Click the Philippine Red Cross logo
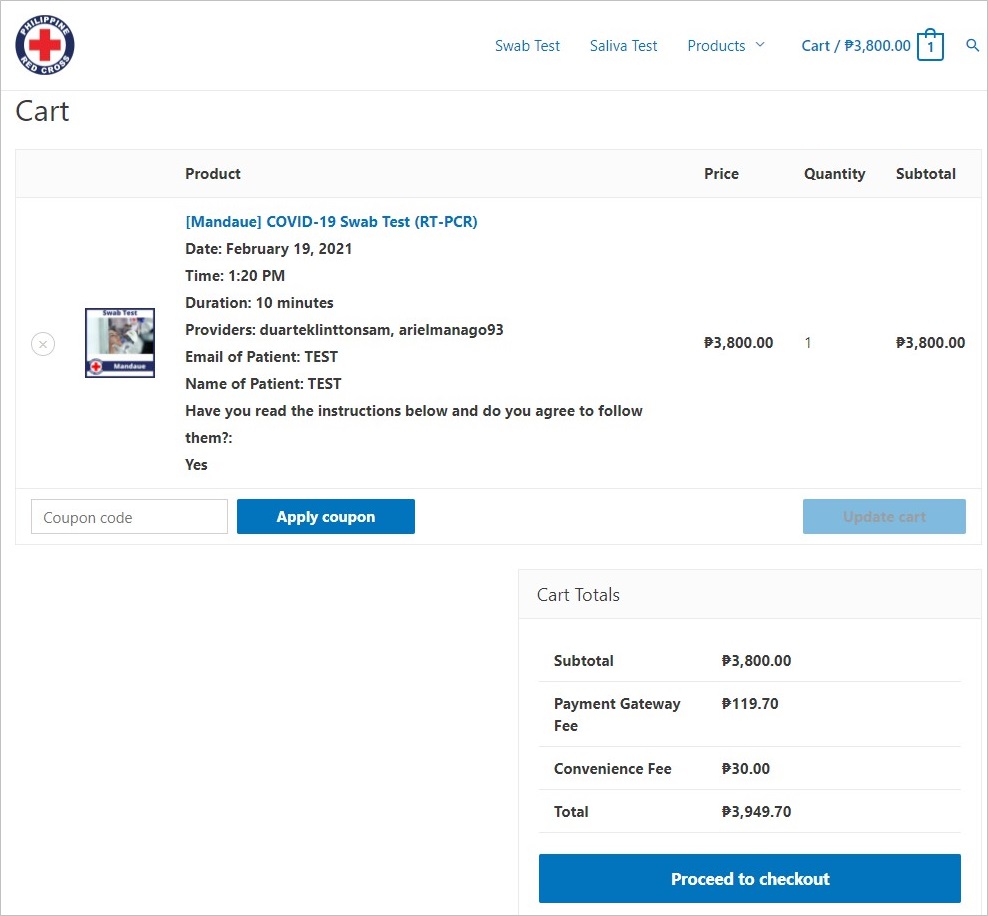Image resolution: width=988 pixels, height=916 pixels. pyautogui.click(x=45, y=45)
